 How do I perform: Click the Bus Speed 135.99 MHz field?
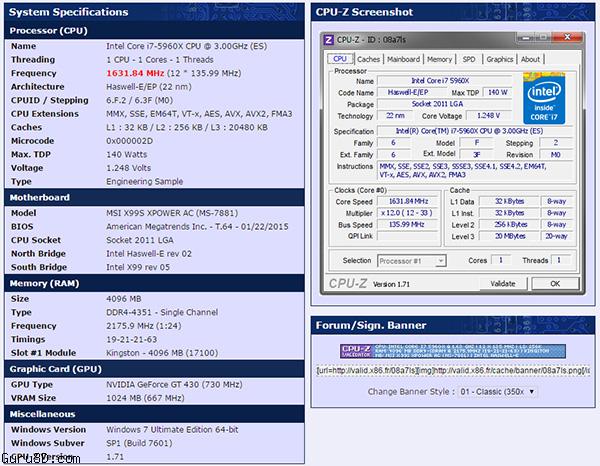coord(408,225)
